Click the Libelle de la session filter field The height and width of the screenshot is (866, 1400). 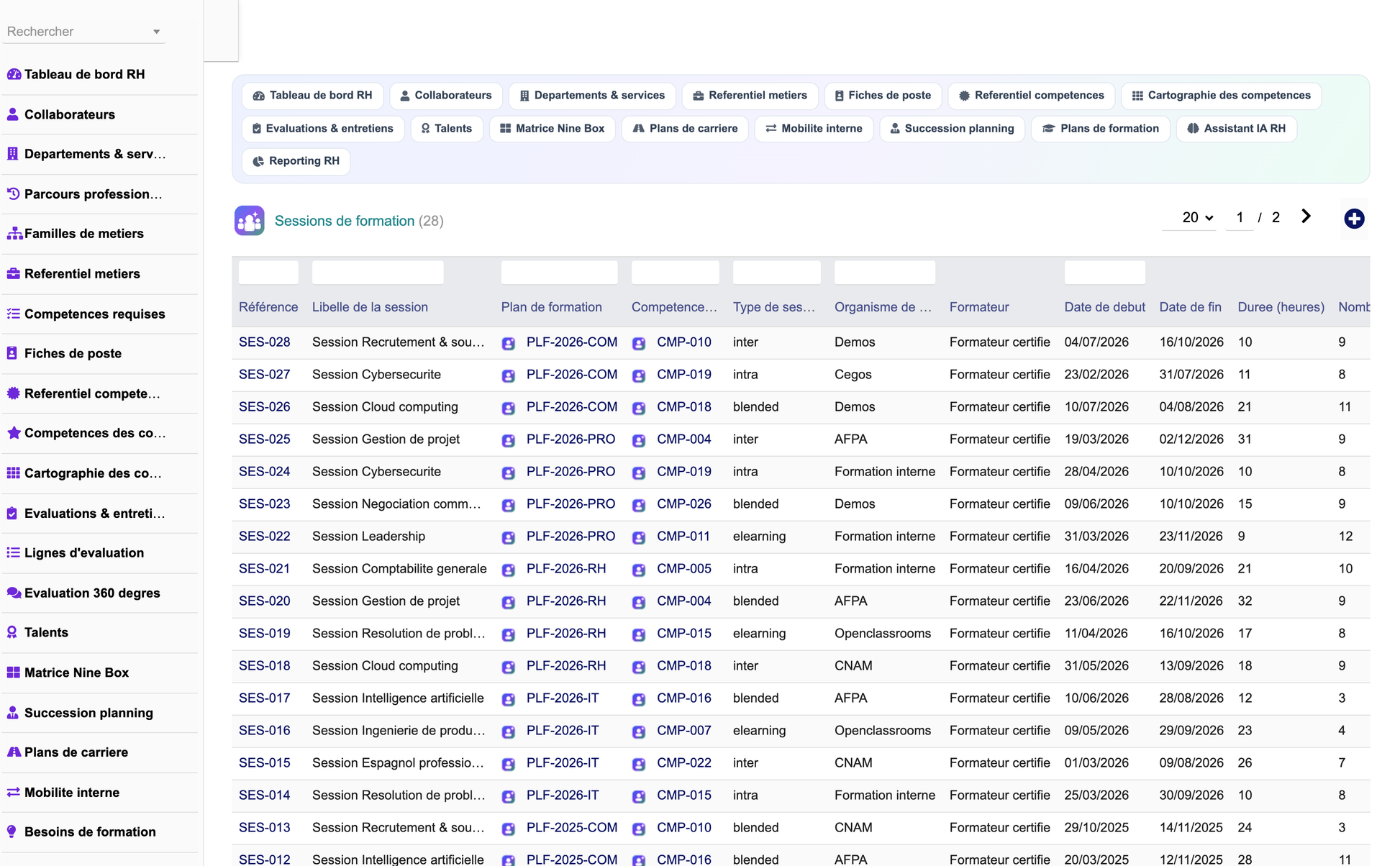click(378, 273)
